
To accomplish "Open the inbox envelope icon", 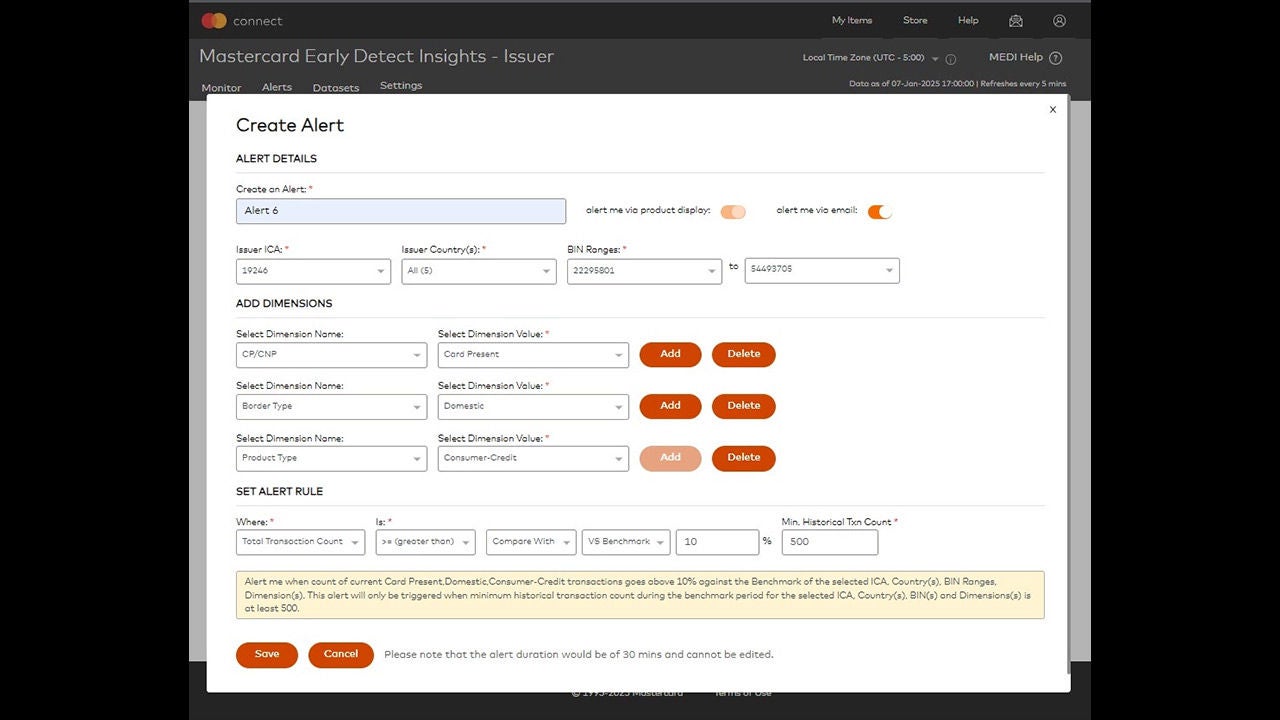I will pos(1015,20).
